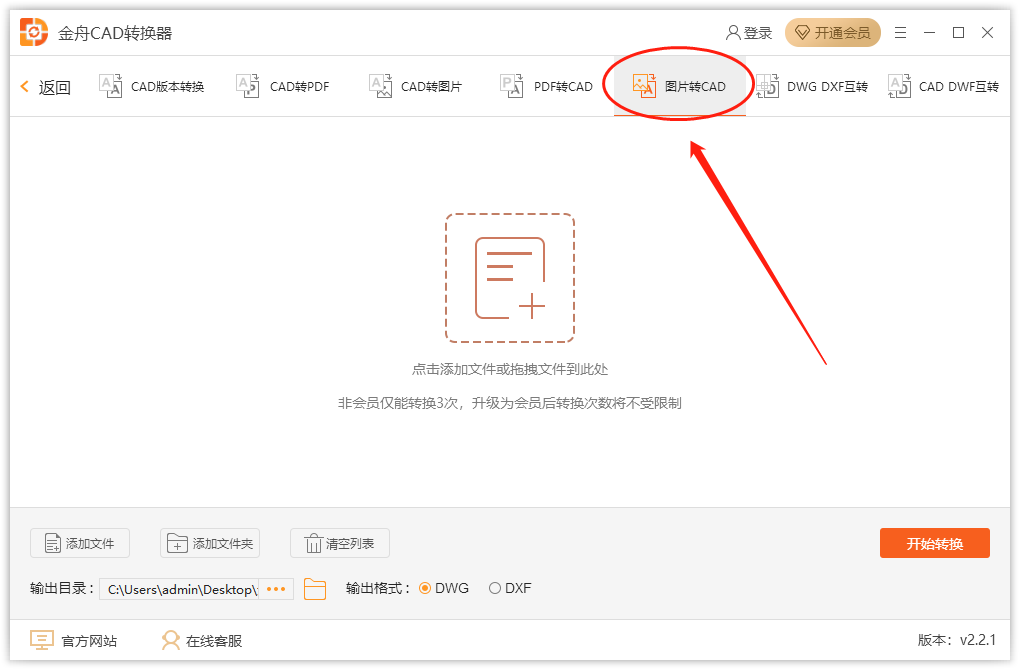Click the 图片转CAD tab icon
The image size is (1020, 670).
644,86
